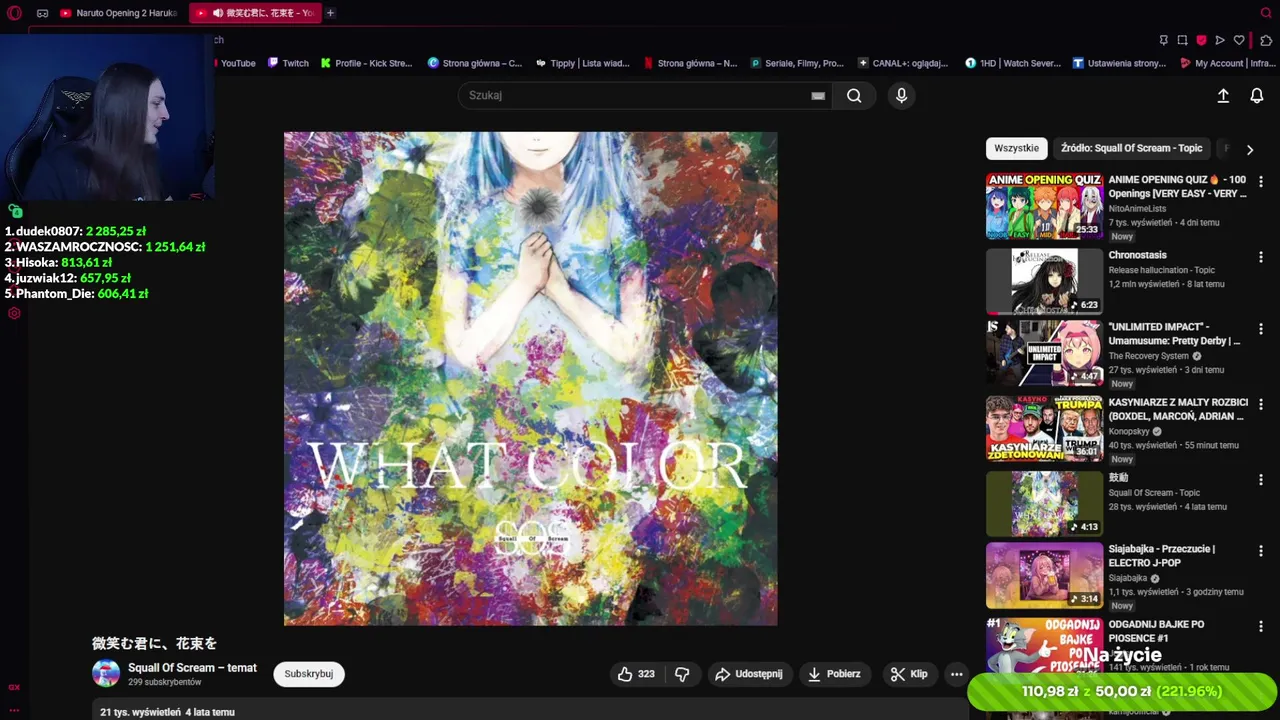Select Źródło: Squall Of Scream - Topic chip

pos(1131,148)
